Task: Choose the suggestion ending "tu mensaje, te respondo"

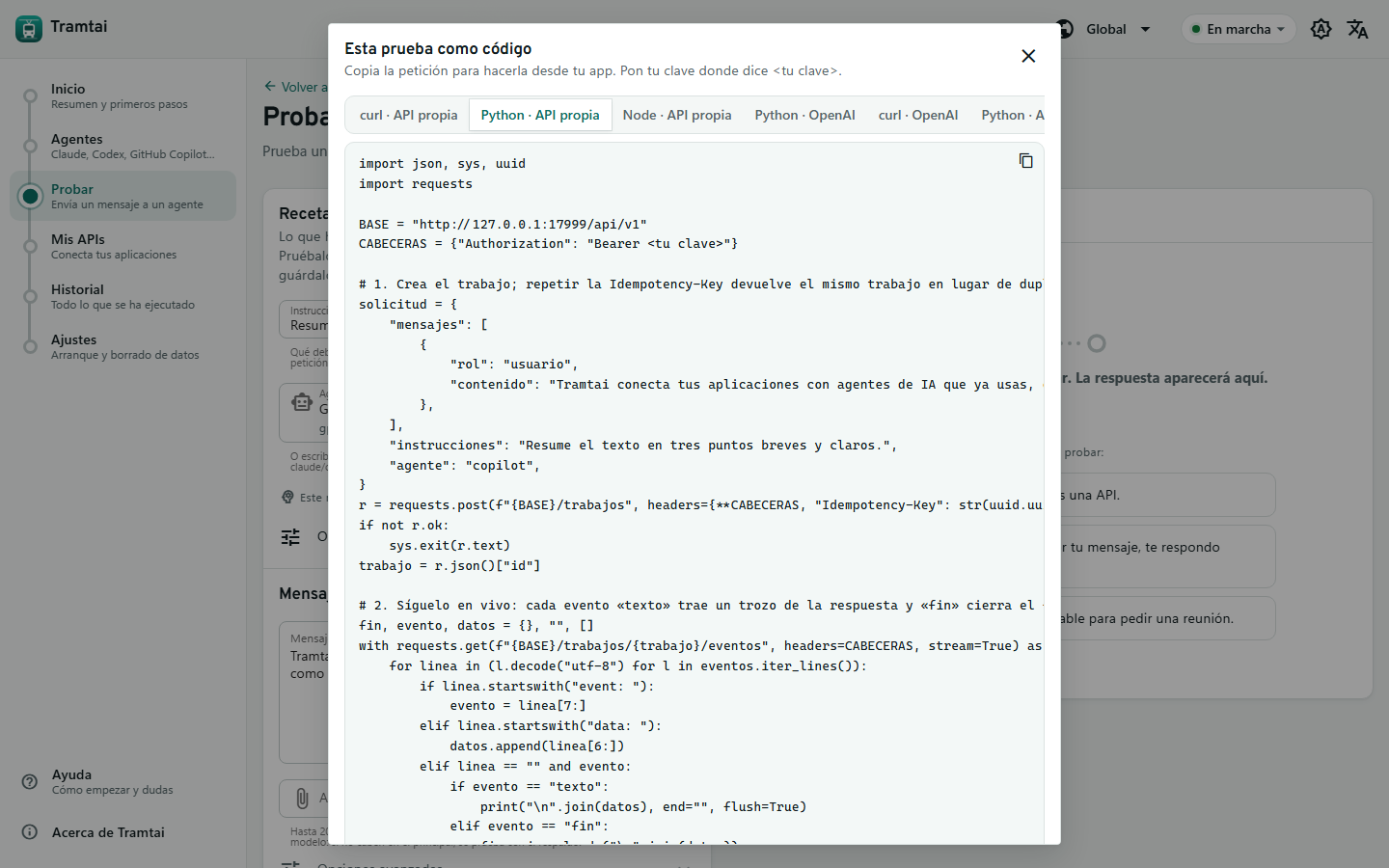Action: coord(1168,556)
